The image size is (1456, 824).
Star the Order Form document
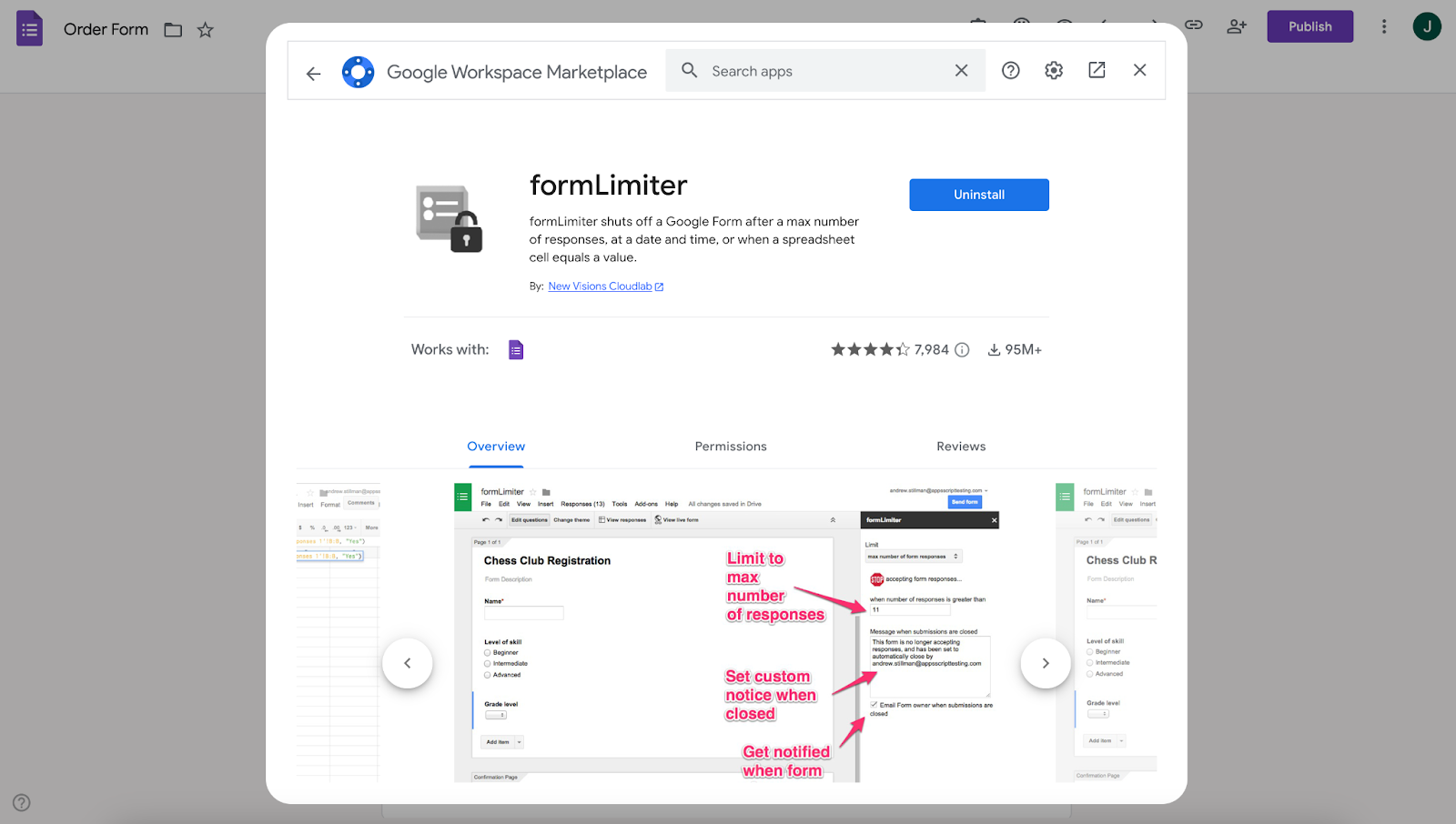pos(206,30)
